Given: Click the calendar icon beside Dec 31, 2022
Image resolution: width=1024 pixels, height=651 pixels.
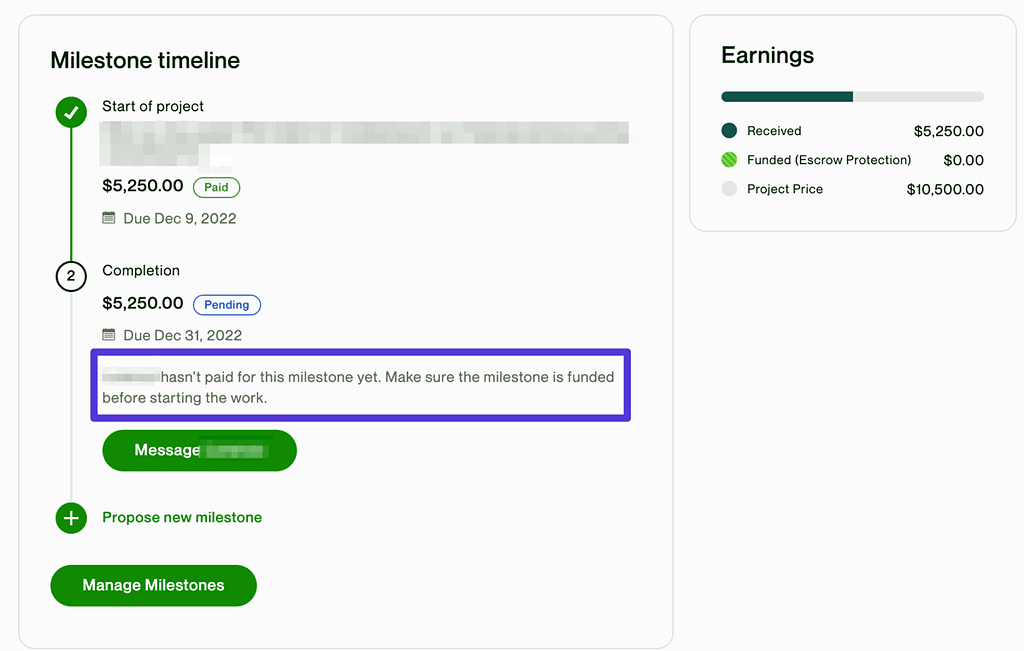Looking at the screenshot, I should pyautogui.click(x=108, y=334).
